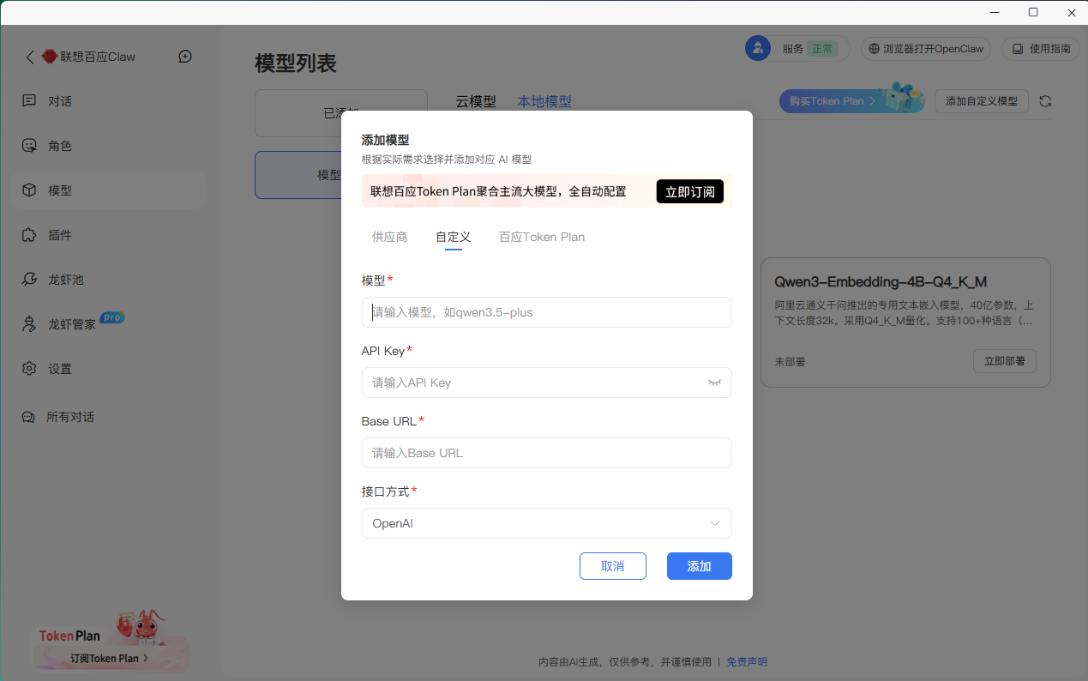Viewport: 1088px width, 681px height.
Task: Toggle API Key visibility eye icon
Action: (x=714, y=382)
